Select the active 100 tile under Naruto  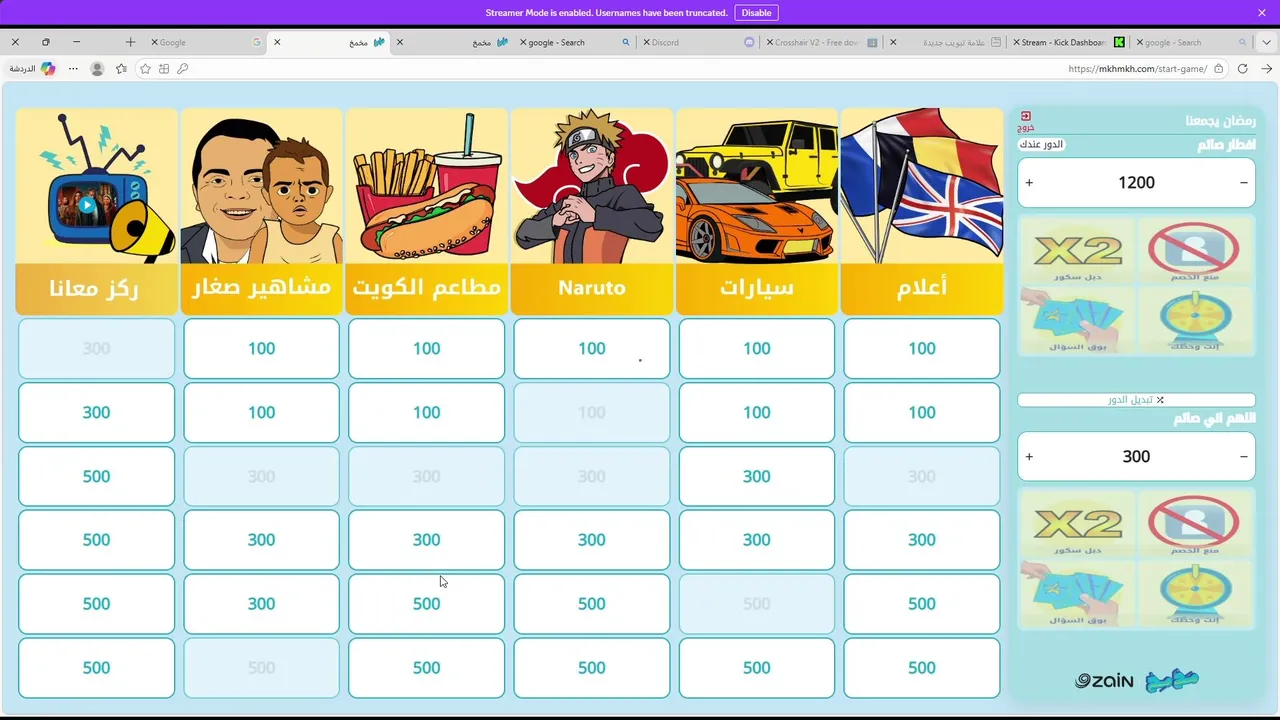pos(591,349)
